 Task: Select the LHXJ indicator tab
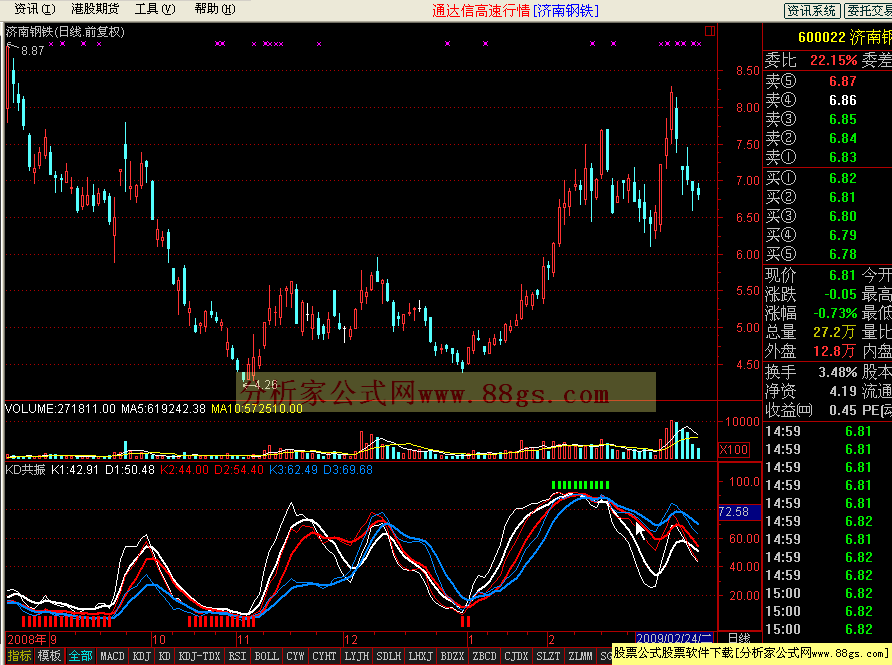point(420,656)
